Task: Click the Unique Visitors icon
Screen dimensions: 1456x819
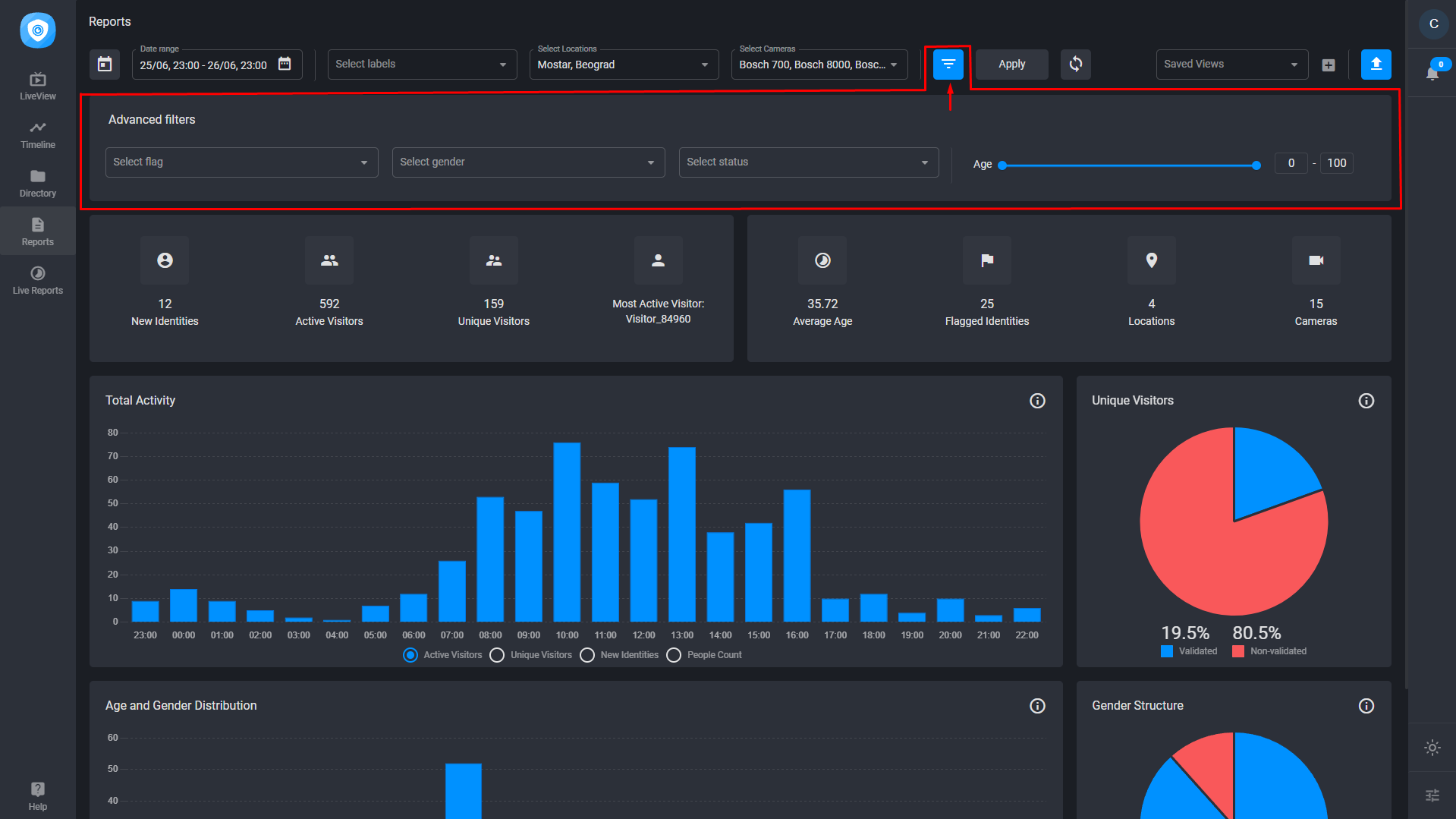Action: (494, 260)
